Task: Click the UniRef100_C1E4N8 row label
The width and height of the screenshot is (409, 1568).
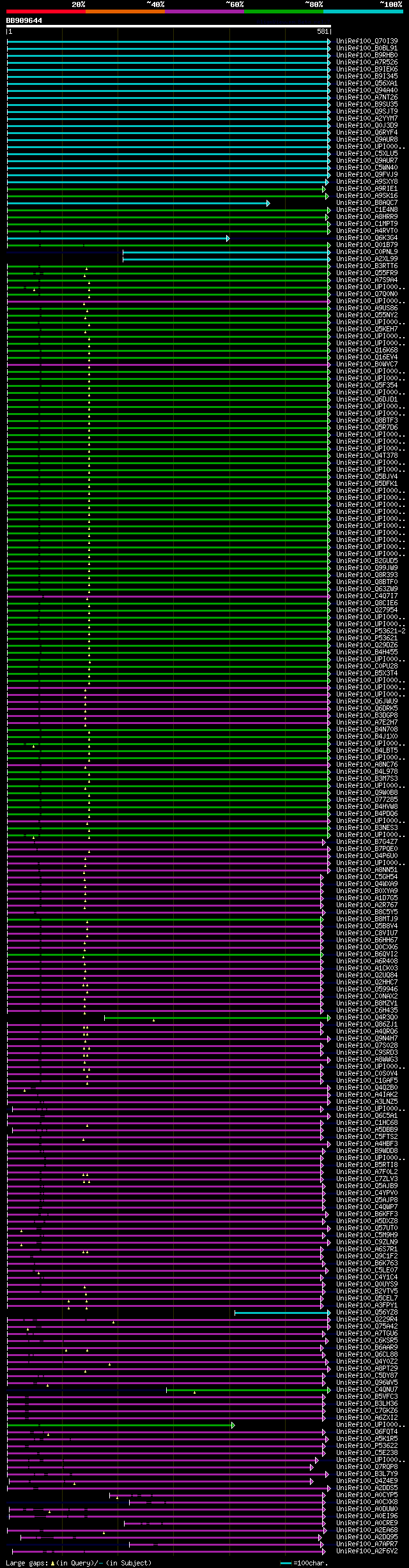Action: coord(367,209)
